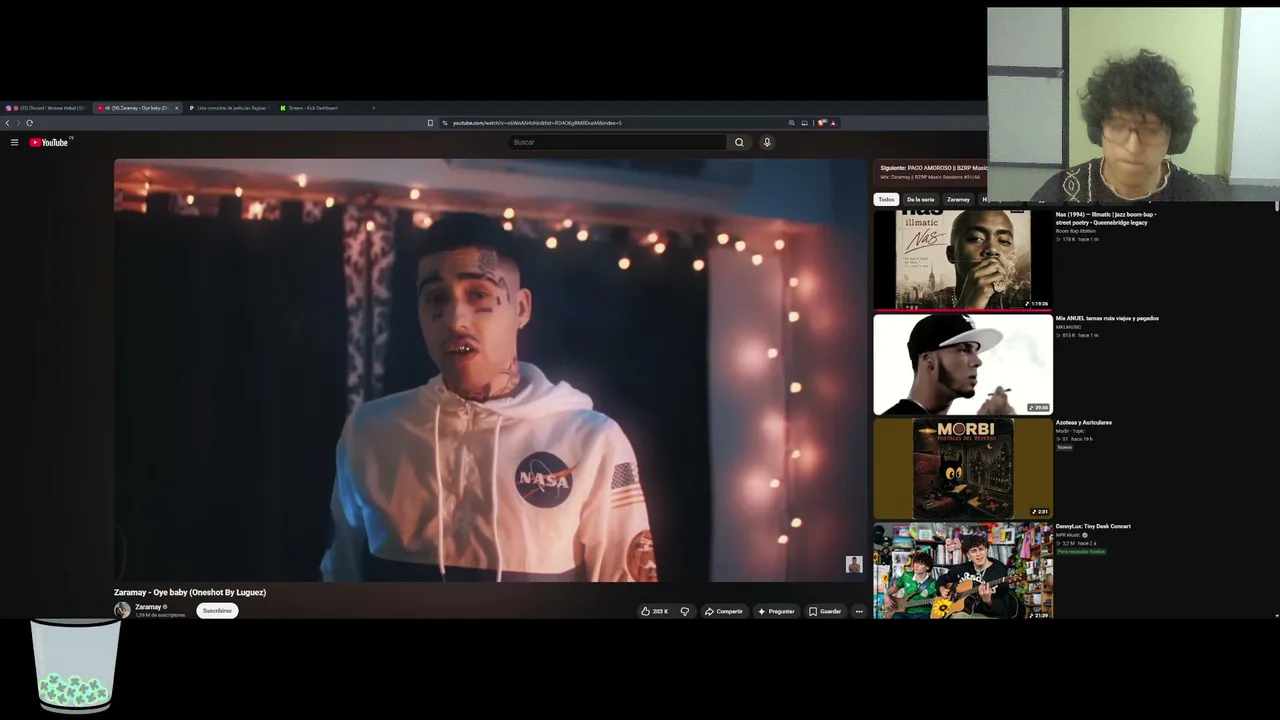Switch to the Discord browser tab
The width and height of the screenshot is (1280, 720).
coord(47,108)
